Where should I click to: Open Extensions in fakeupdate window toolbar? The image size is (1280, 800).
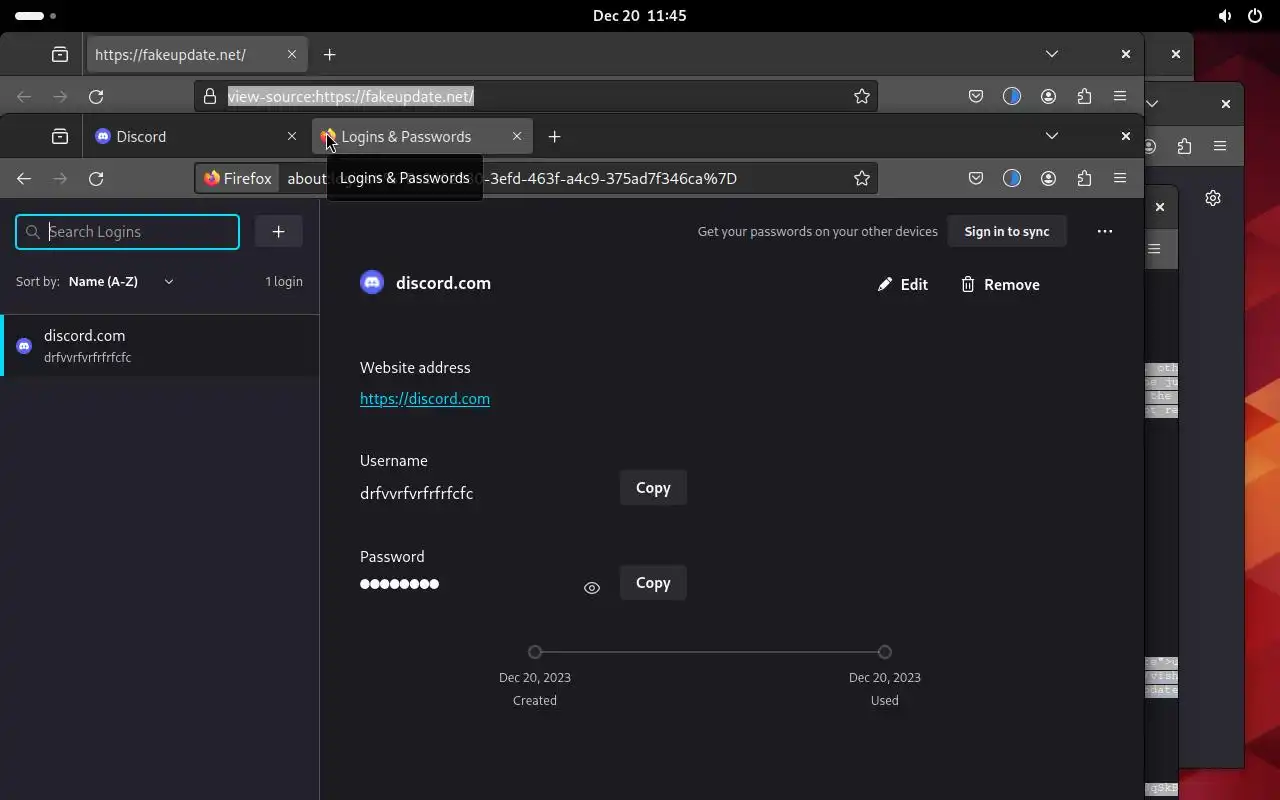(x=1084, y=96)
